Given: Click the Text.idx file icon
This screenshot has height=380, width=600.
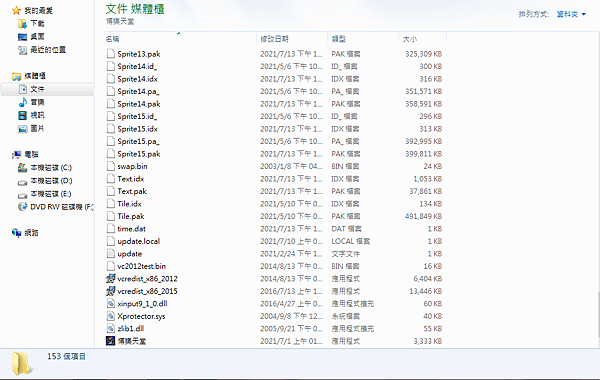Looking at the screenshot, I should (x=111, y=179).
